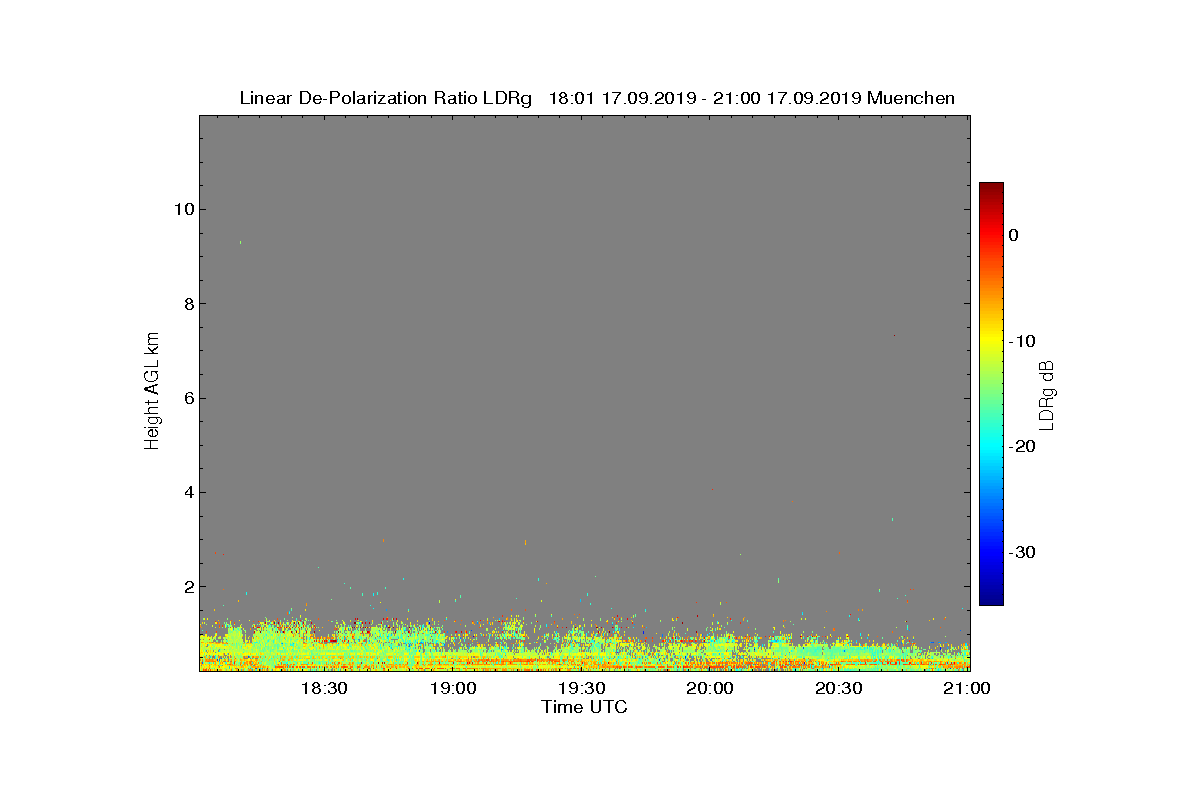This screenshot has height=800, width=1200.
Task: Click the '-30' colorbar tick label
Action: coord(1021,552)
